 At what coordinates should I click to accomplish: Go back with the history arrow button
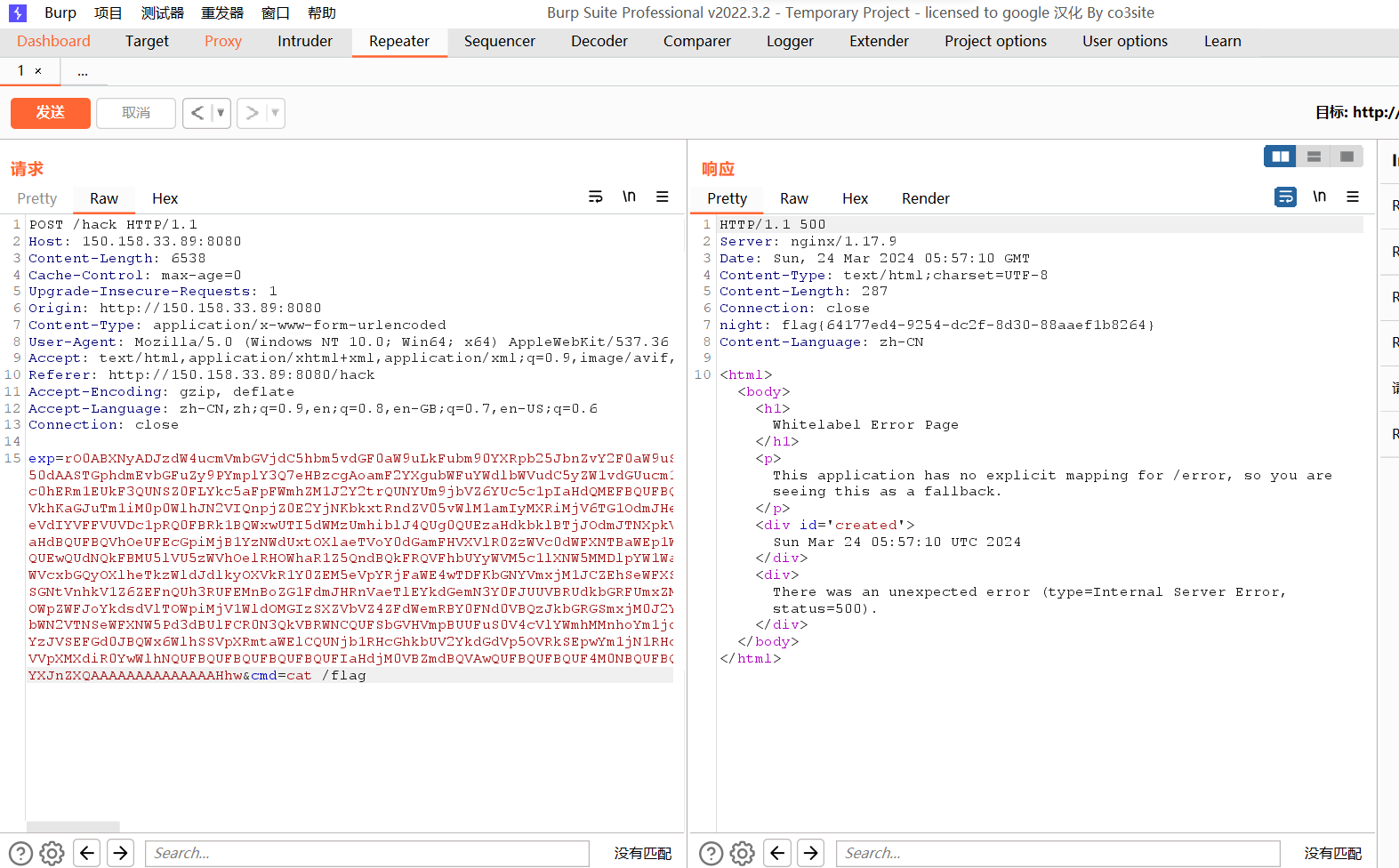pyautogui.click(x=197, y=113)
